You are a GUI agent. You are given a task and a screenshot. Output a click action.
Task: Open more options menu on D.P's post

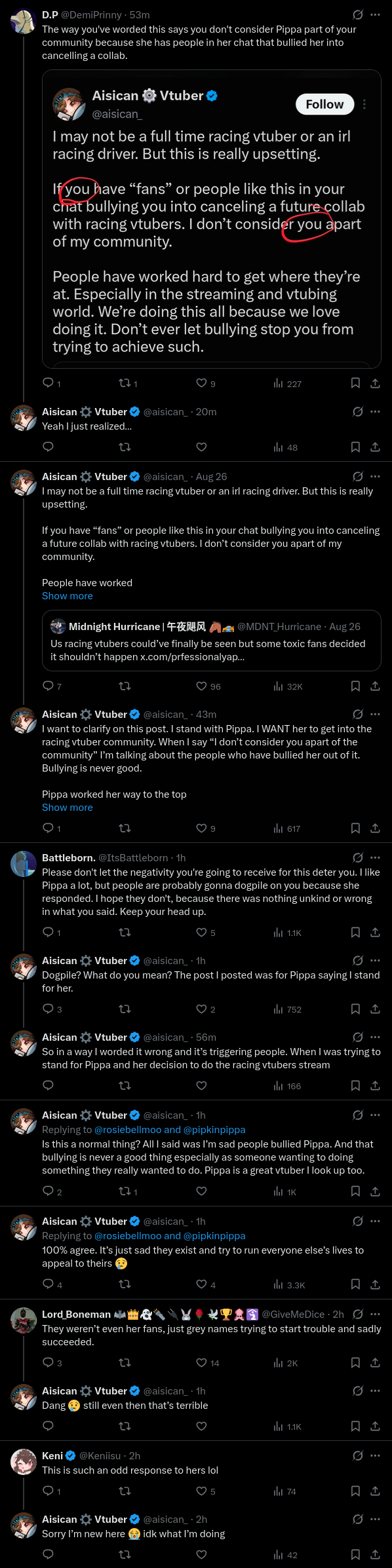click(x=375, y=14)
